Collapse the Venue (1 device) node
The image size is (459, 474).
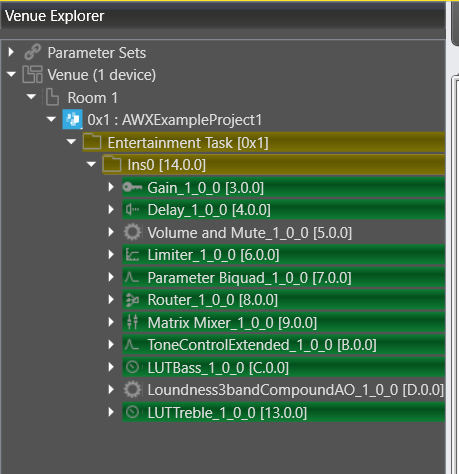tap(11, 74)
